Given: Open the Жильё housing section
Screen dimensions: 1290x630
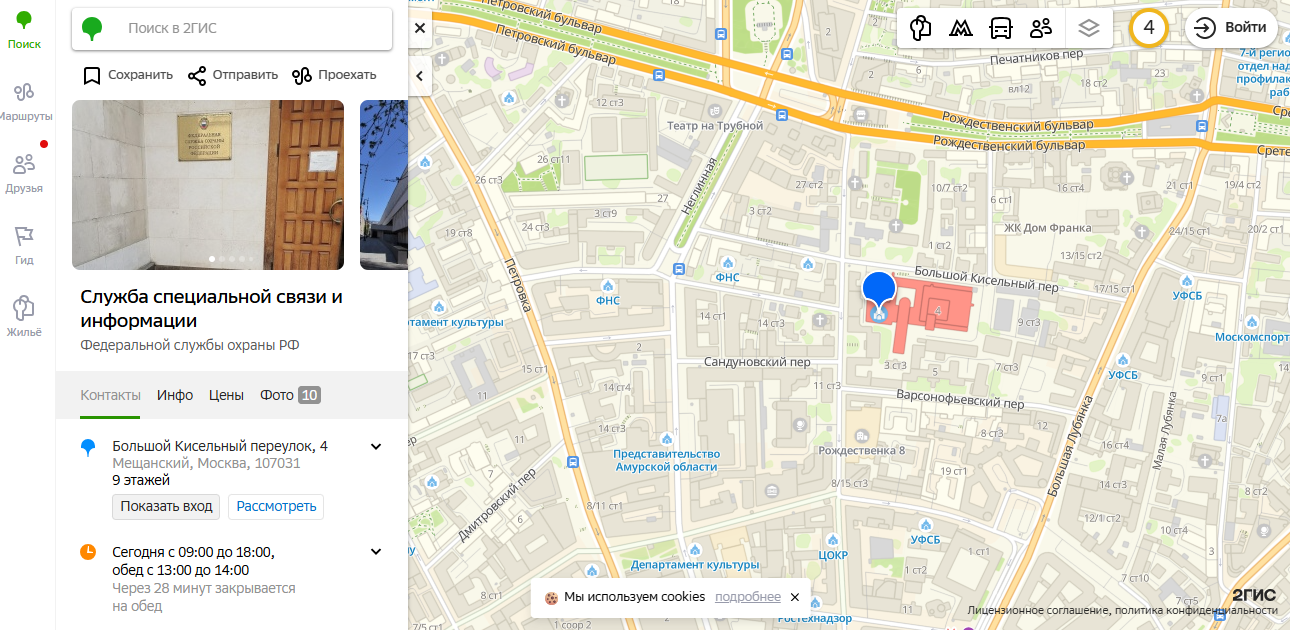Looking at the screenshot, I should click(24, 316).
